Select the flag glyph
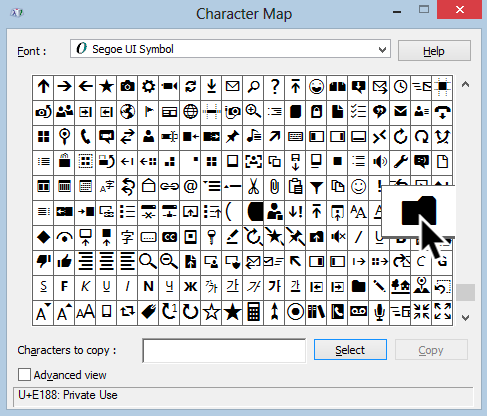Viewport: 487px width, 416px height. [x=148, y=112]
